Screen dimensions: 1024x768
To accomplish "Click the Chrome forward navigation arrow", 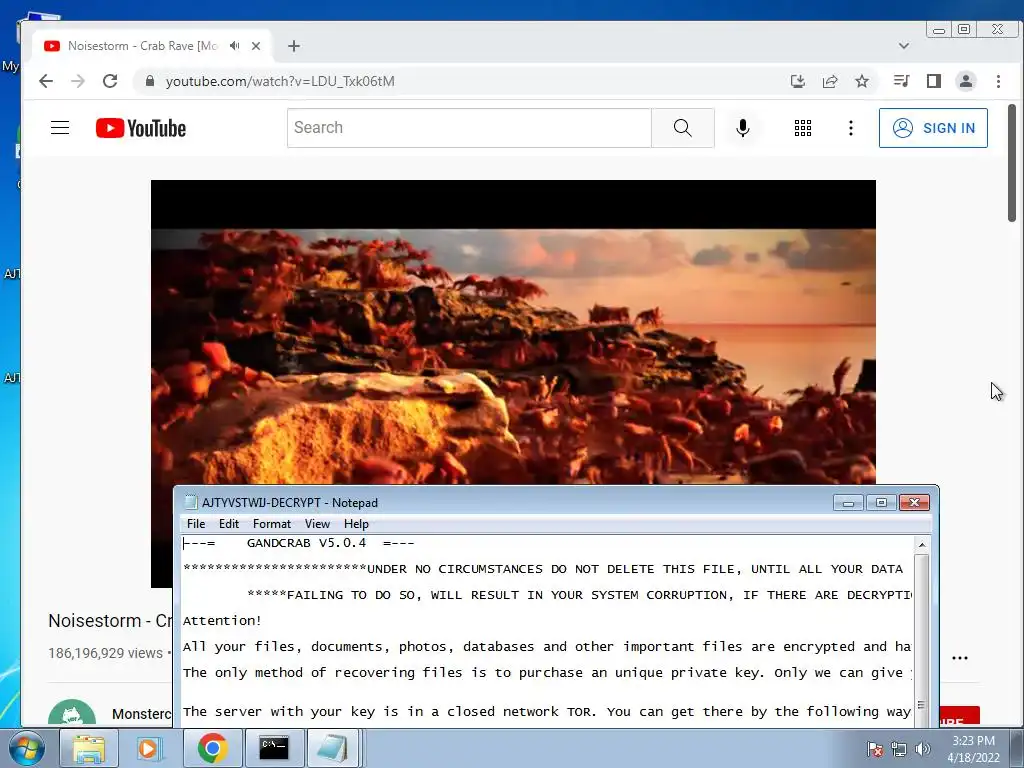I will pos(78,81).
